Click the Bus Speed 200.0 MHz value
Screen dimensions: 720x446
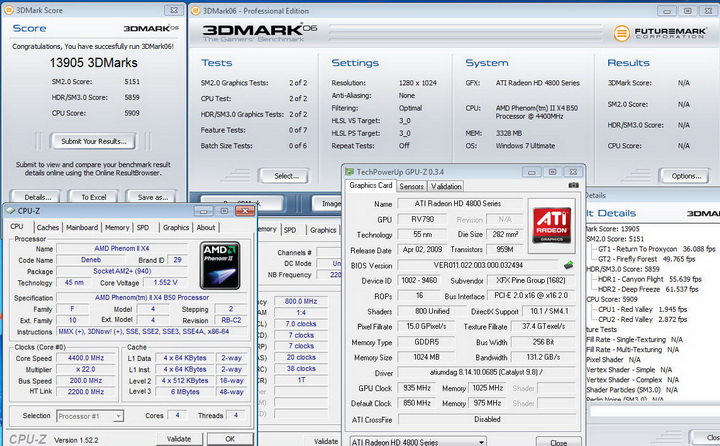click(86, 381)
